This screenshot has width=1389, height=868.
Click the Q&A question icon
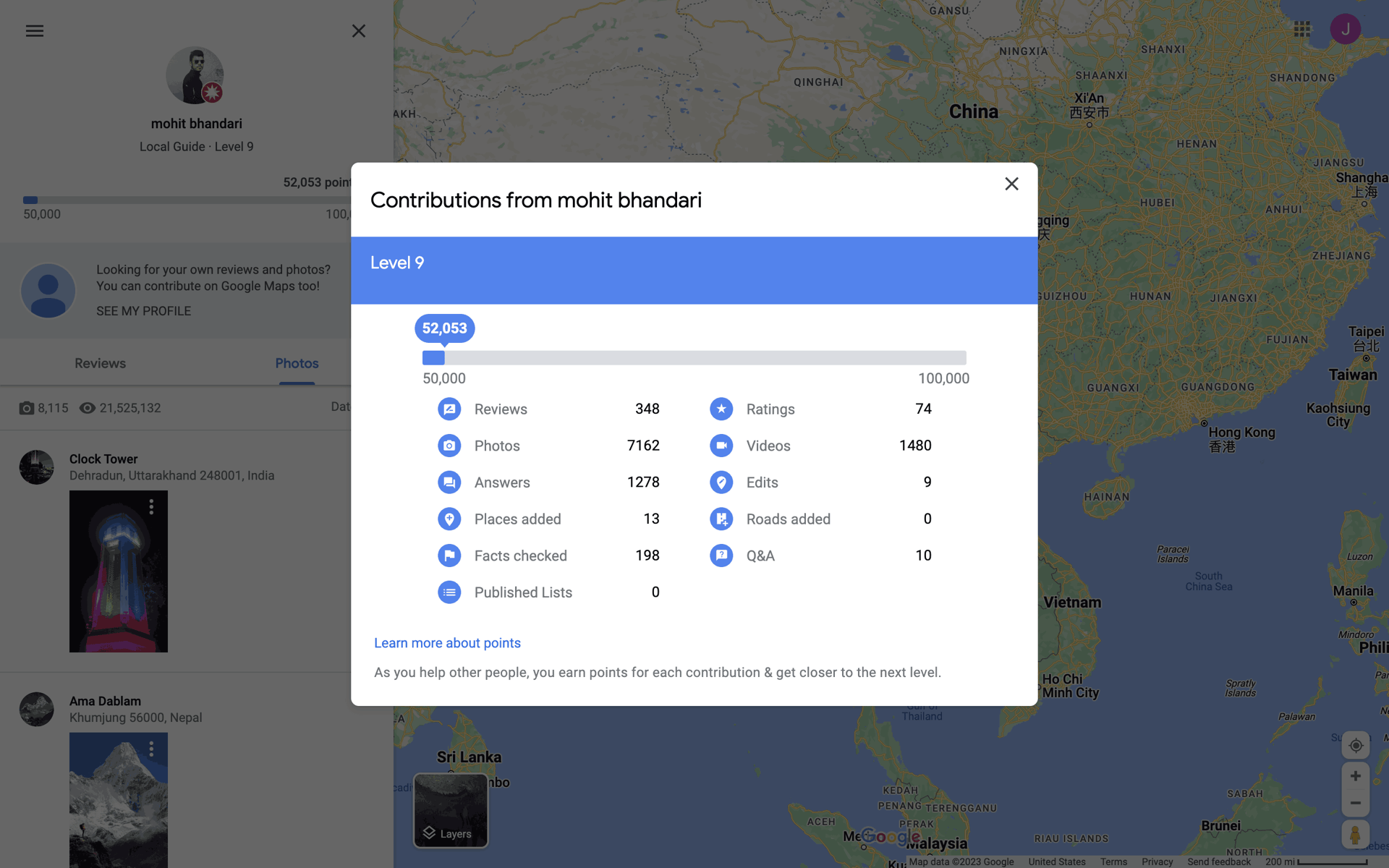(x=721, y=556)
